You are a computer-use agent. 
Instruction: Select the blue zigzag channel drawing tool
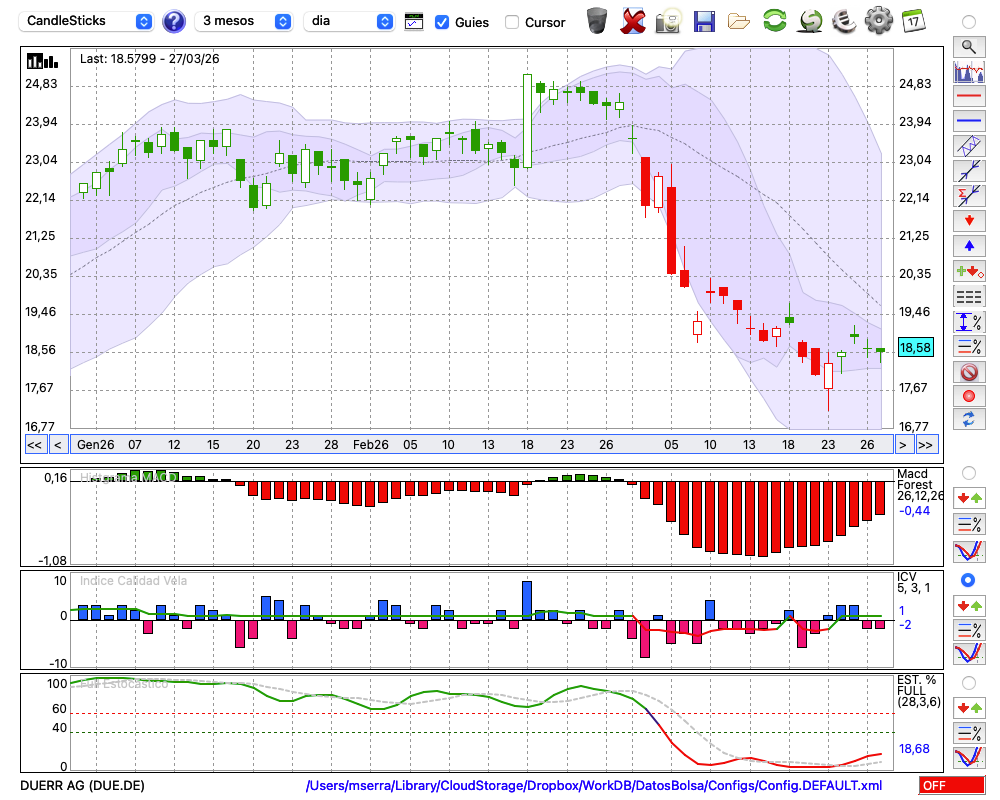pos(969,146)
